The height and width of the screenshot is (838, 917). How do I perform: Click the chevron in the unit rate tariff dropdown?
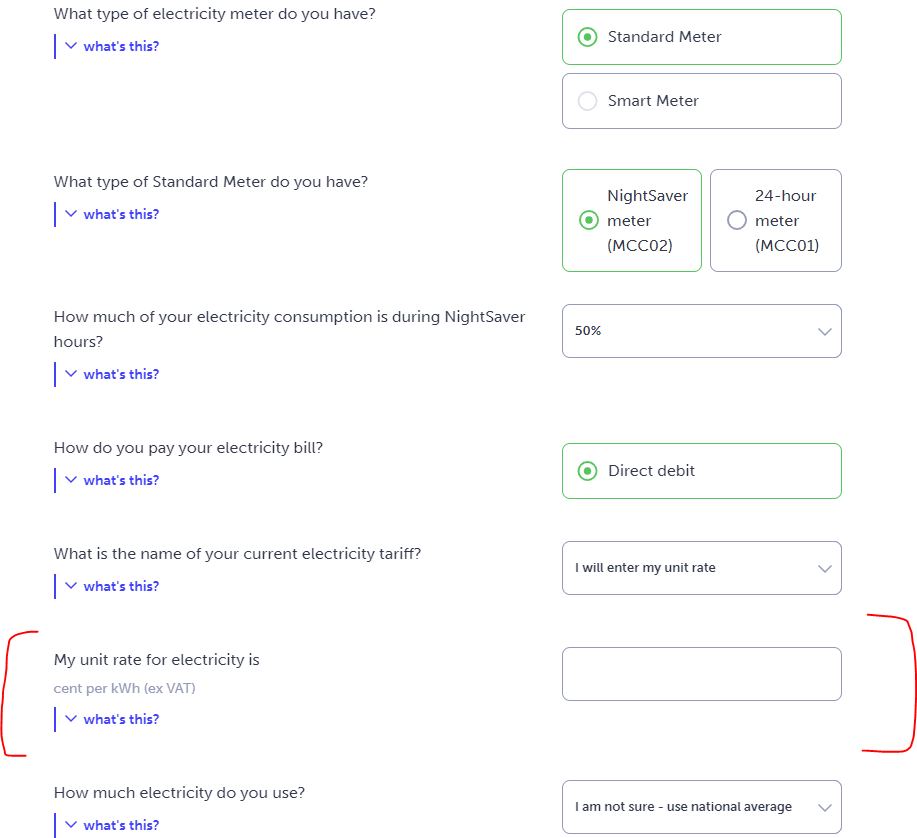[824, 568]
